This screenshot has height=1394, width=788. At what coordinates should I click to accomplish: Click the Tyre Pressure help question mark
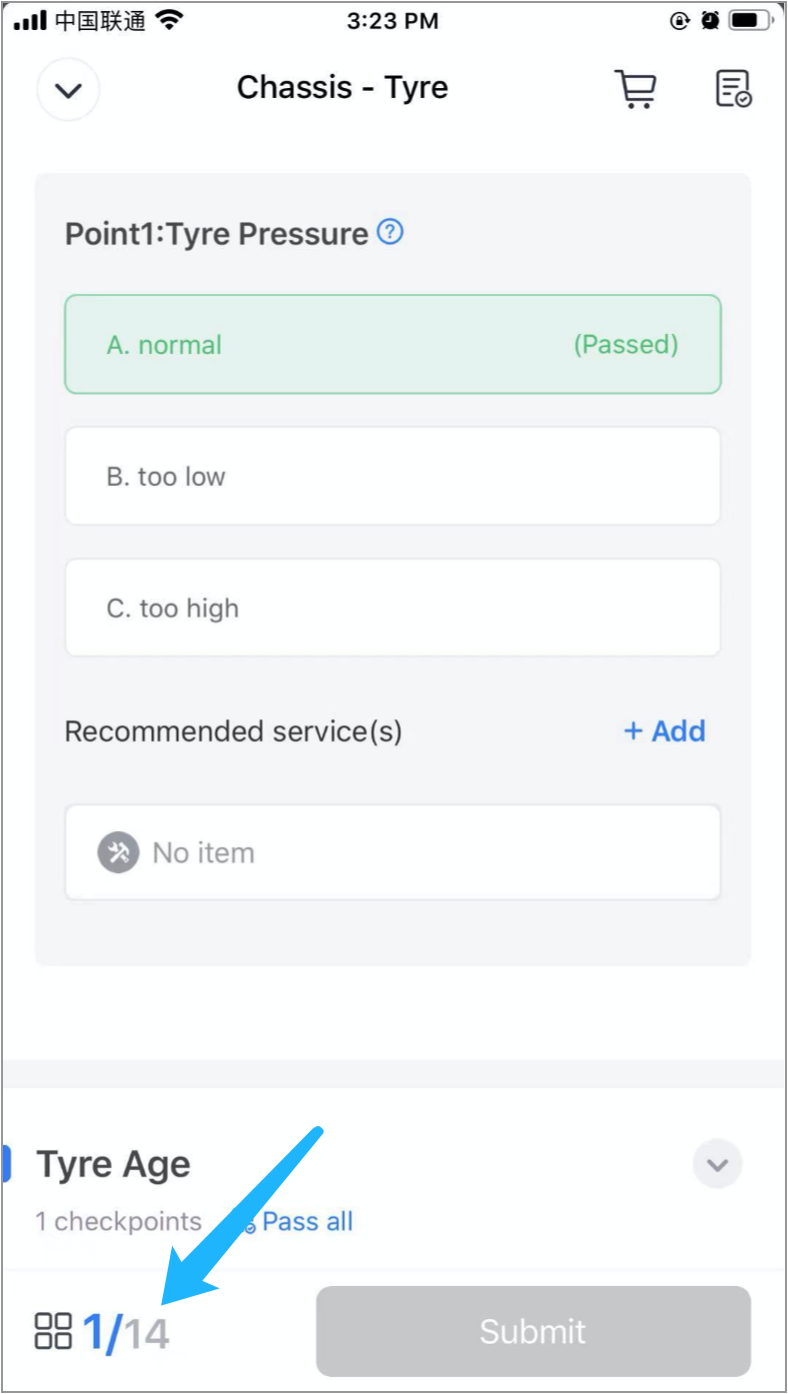click(390, 233)
